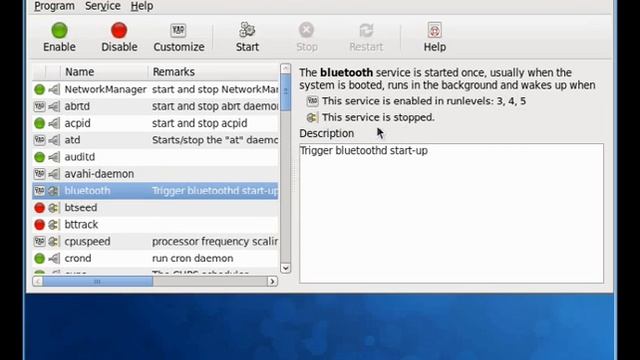Select the abrtd service name
Viewport: 640px width, 360px height.
[77, 106]
